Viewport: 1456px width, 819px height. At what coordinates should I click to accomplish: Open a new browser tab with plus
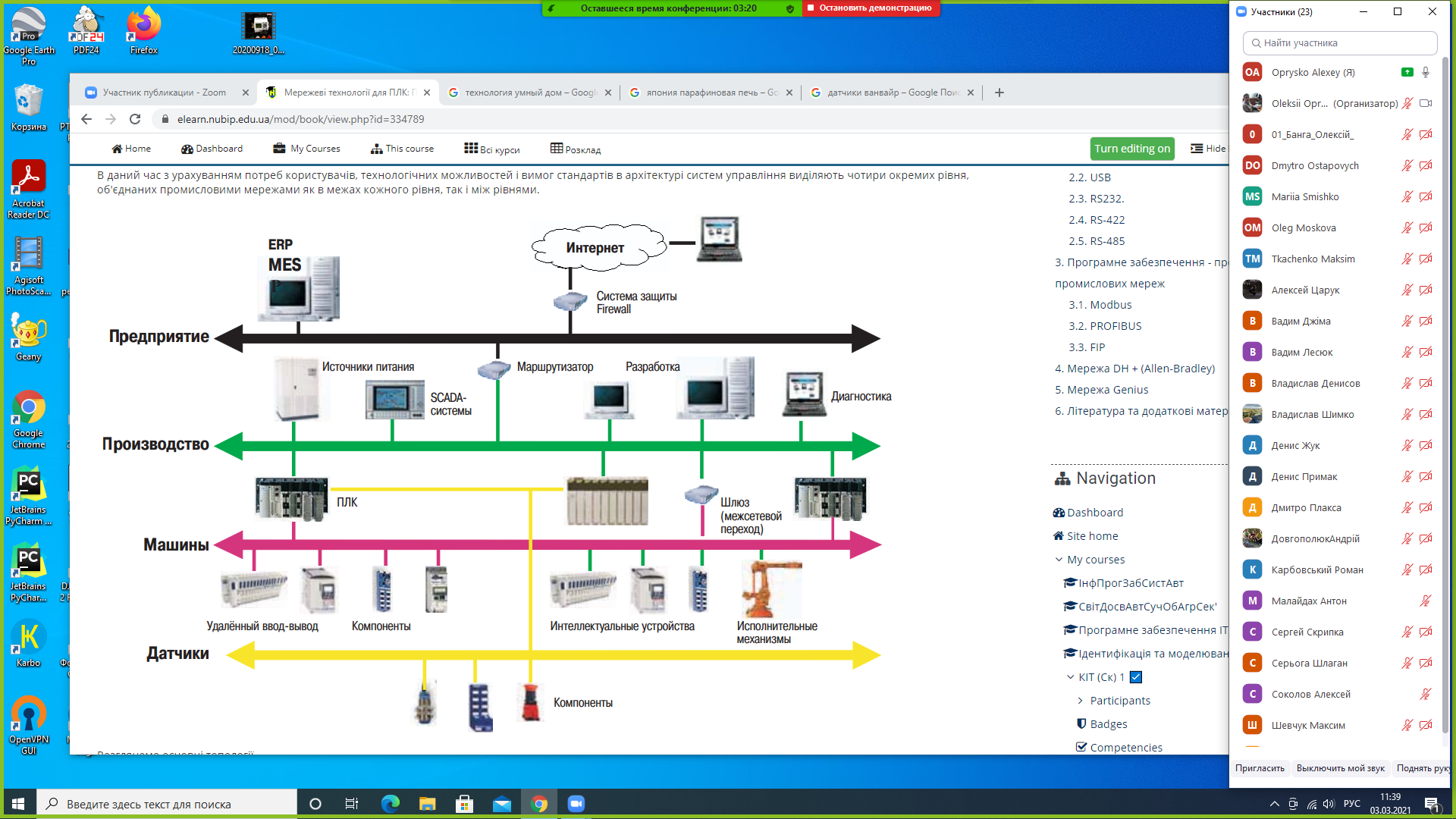(x=999, y=93)
